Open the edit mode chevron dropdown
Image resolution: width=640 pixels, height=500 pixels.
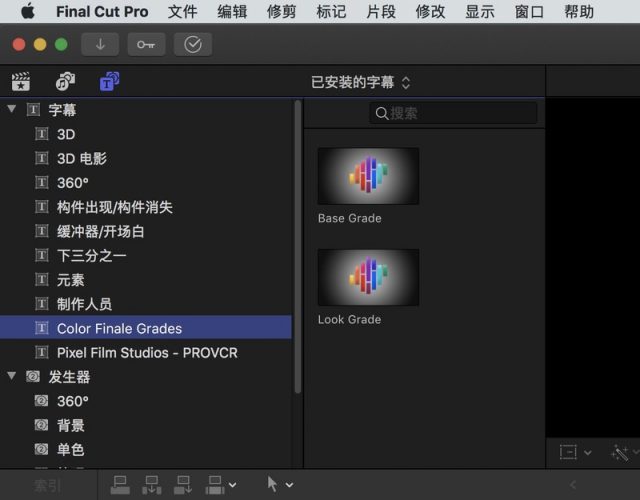(233, 485)
